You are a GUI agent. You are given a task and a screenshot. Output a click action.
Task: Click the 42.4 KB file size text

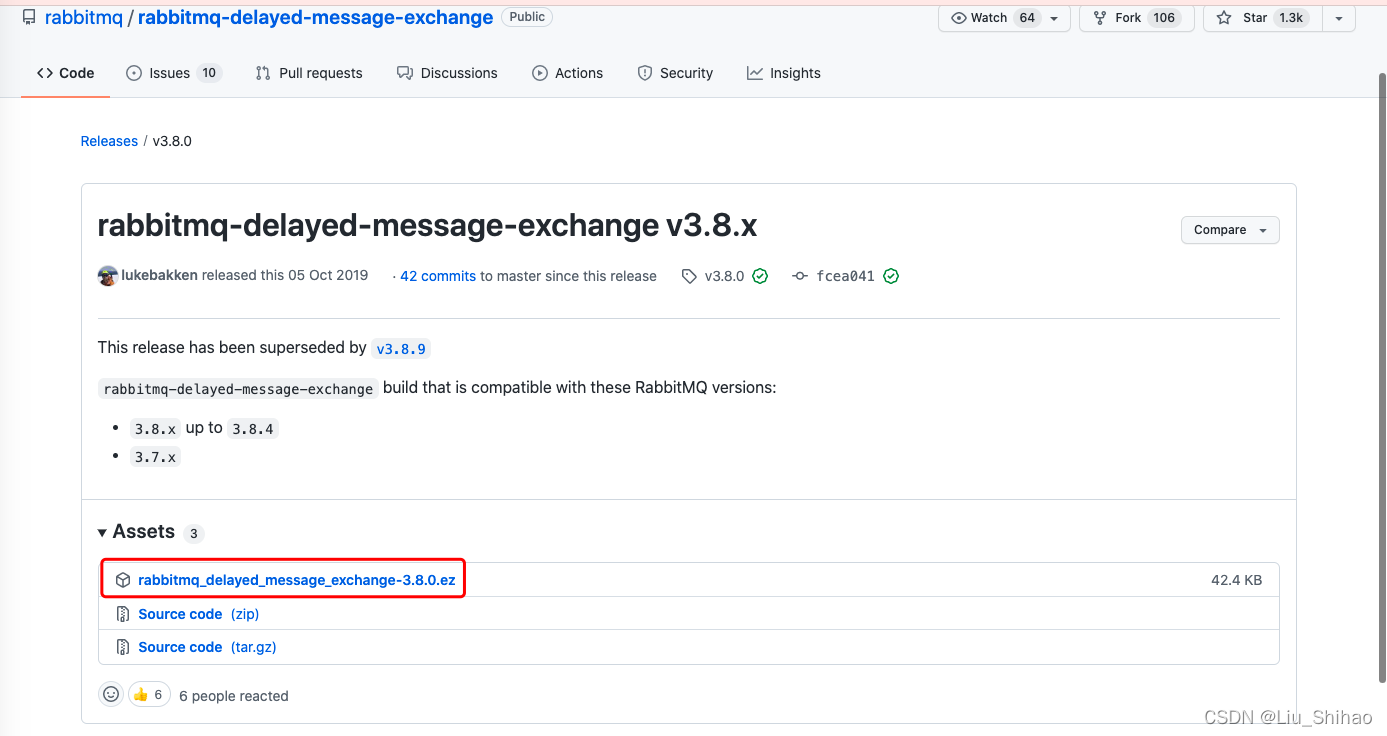(x=1236, y=580)
